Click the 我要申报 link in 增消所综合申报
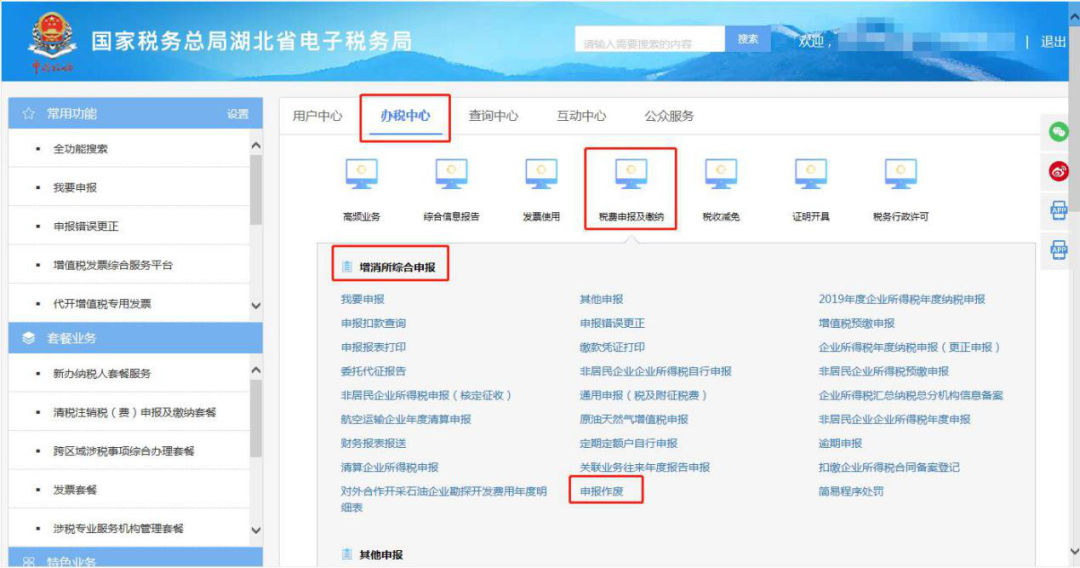This screenshot has width=1080, height=568. [362, 299]
